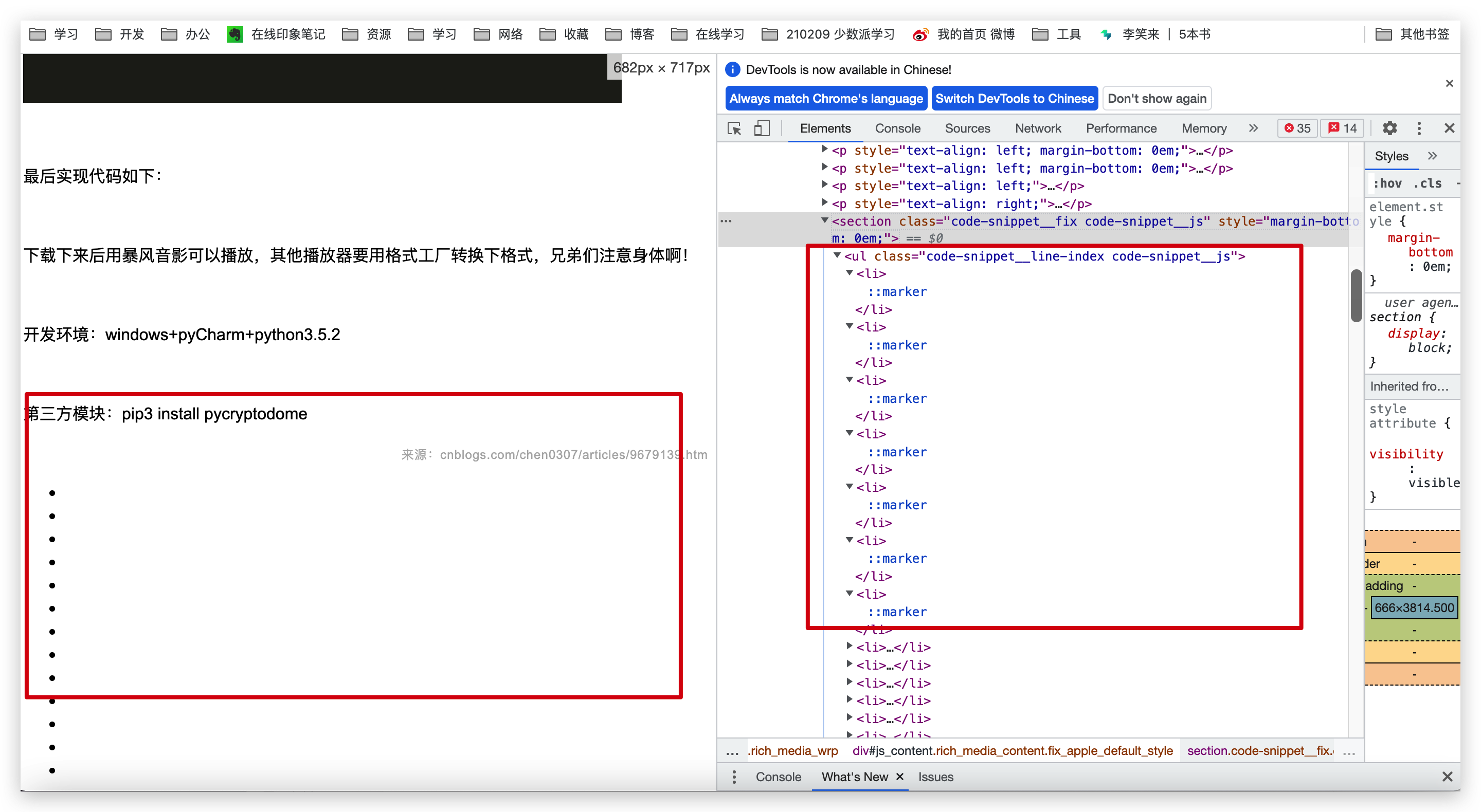Open DevTools settings gear

[x=1389, y=128]
